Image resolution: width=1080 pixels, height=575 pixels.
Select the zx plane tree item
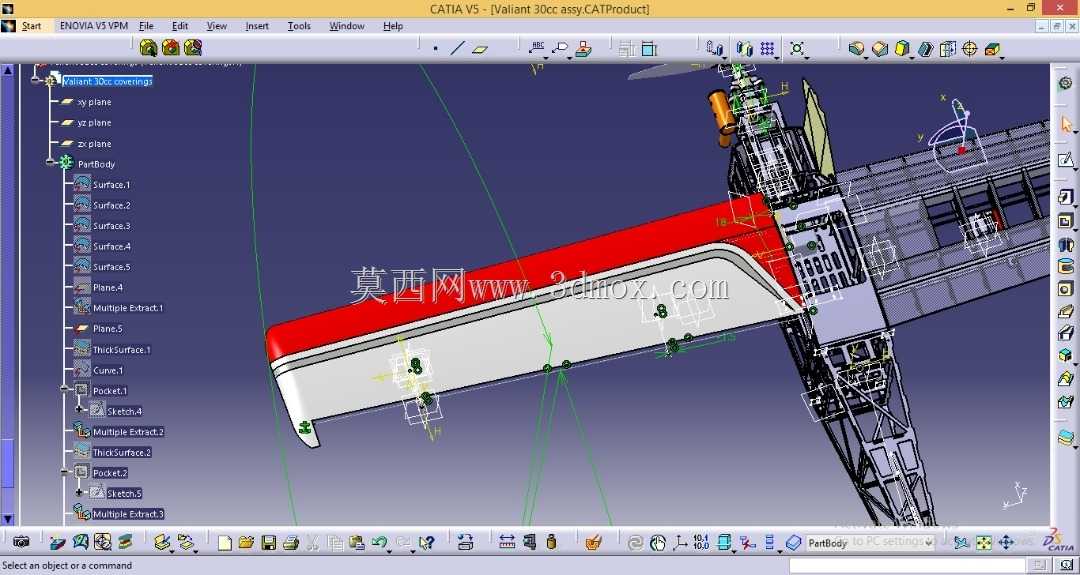(x=94, y=143)
